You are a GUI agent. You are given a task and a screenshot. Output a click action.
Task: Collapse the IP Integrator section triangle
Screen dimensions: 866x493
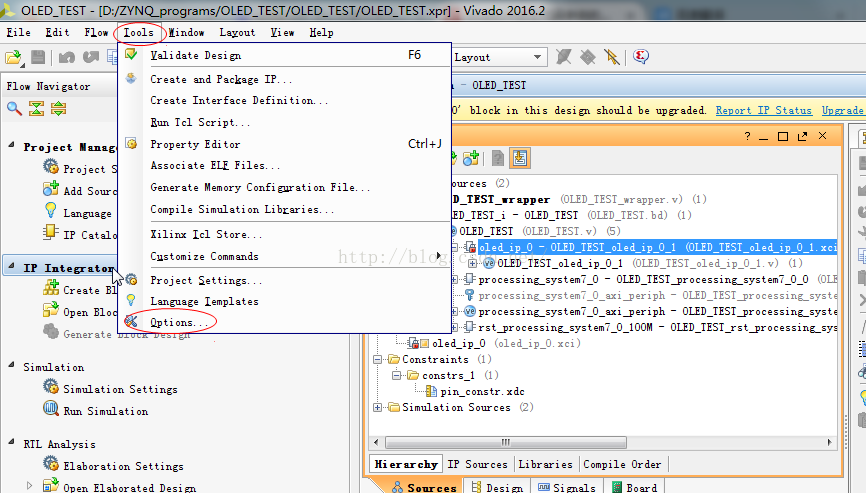11,266
